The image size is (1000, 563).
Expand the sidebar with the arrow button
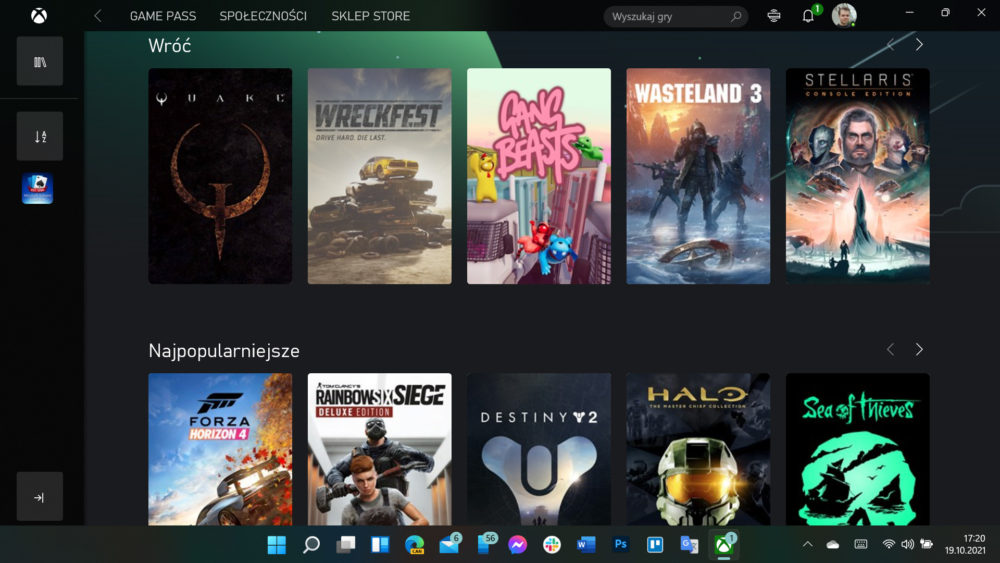coord(40,497)
